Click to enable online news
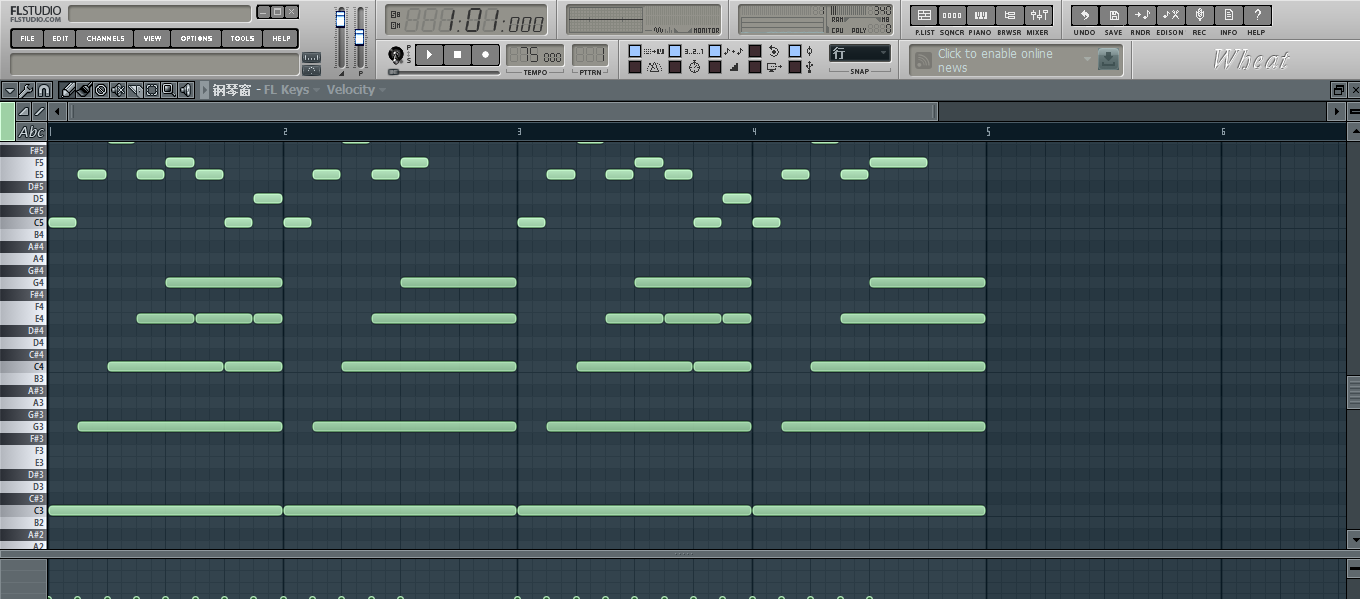Image resolution: width=1360 pixels, height=599 pixels. [1000, 60]
